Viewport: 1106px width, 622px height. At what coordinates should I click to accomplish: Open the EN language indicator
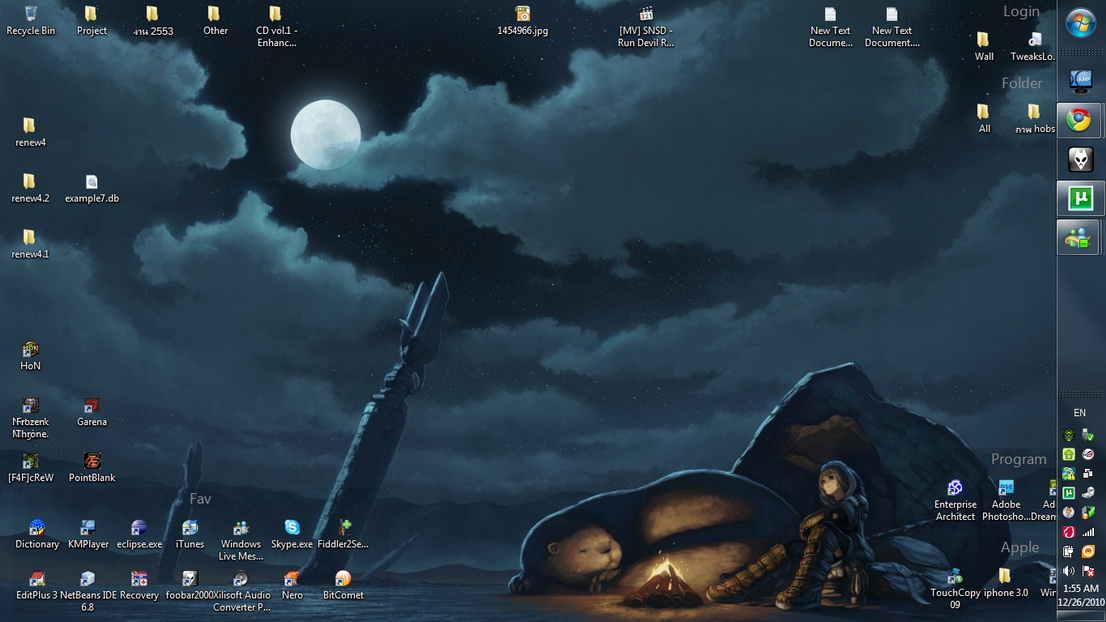click(x=1080, y=413)
